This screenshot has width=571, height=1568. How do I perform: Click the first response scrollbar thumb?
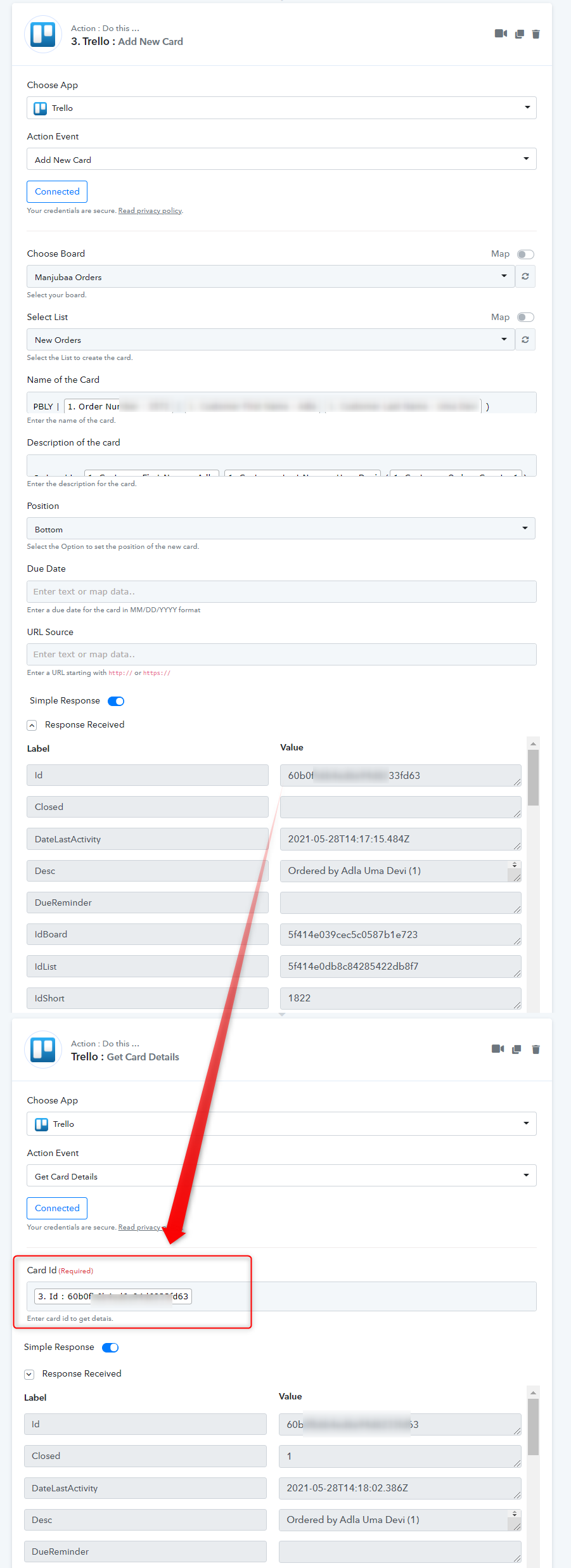[x=533, y=778]
